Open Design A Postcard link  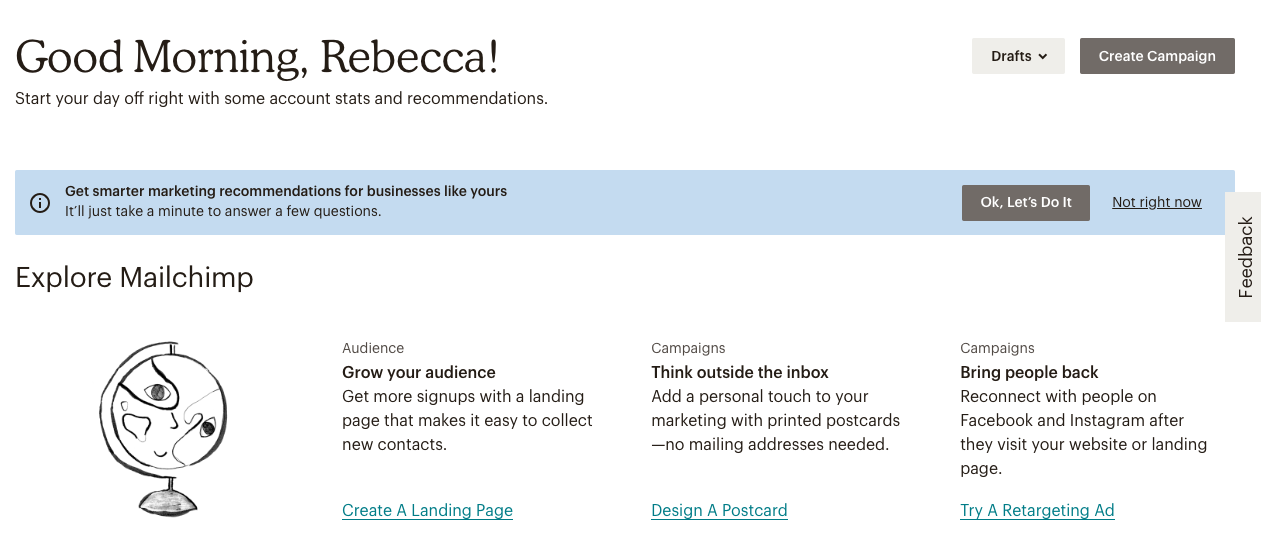click(x=719, y=510)
